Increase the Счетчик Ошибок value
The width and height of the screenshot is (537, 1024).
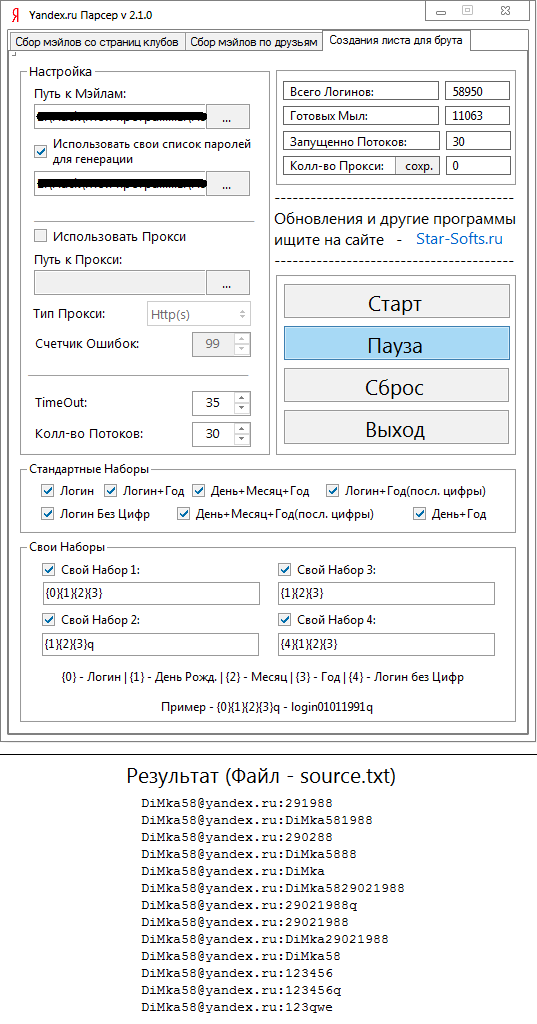pos(242,339)
